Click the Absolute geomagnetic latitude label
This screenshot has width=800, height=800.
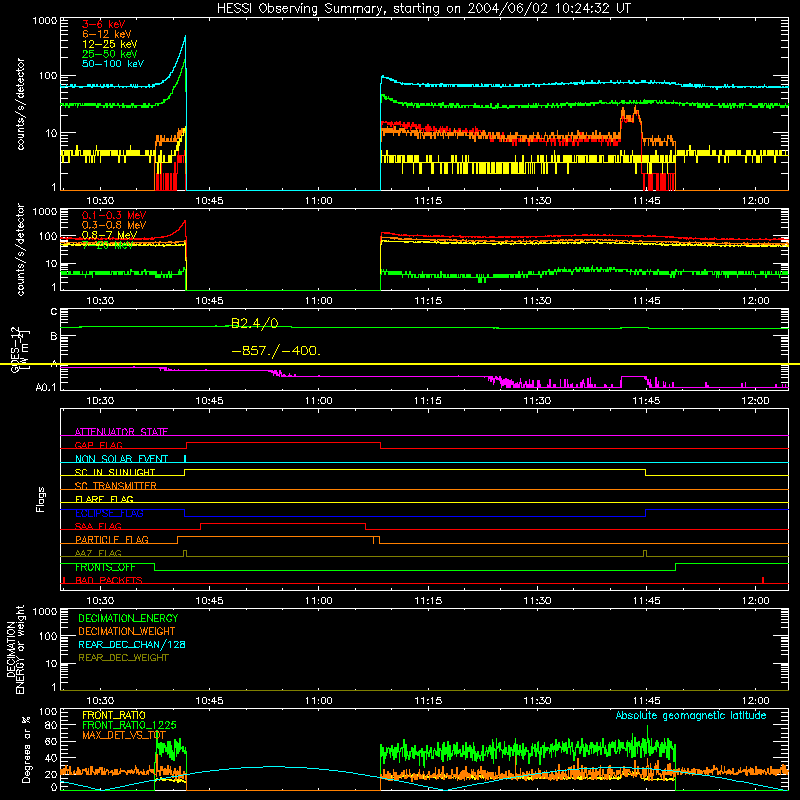[691, 715]
